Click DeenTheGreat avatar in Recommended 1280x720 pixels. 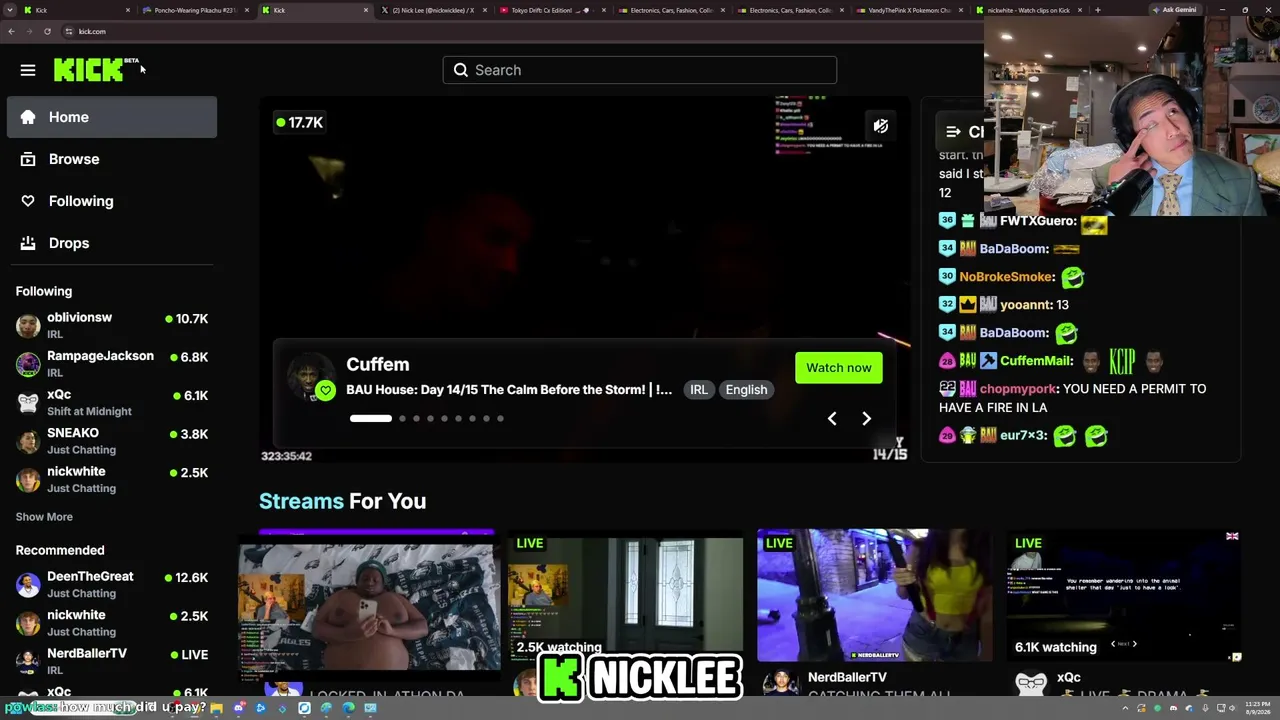(x=28, y=584)
